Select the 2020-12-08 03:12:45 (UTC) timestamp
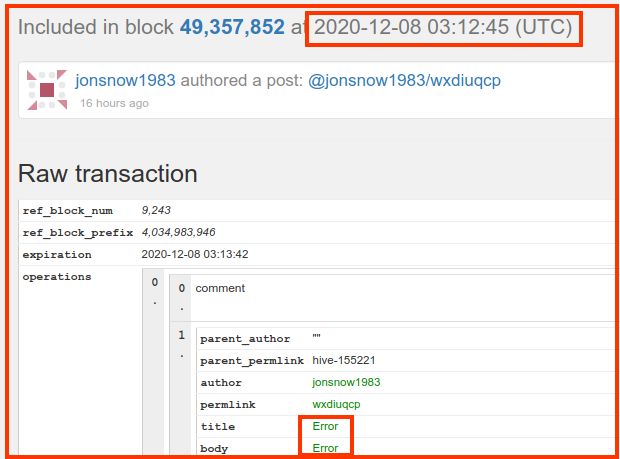Viewport: 620px width, 459px height. [443, 27]
